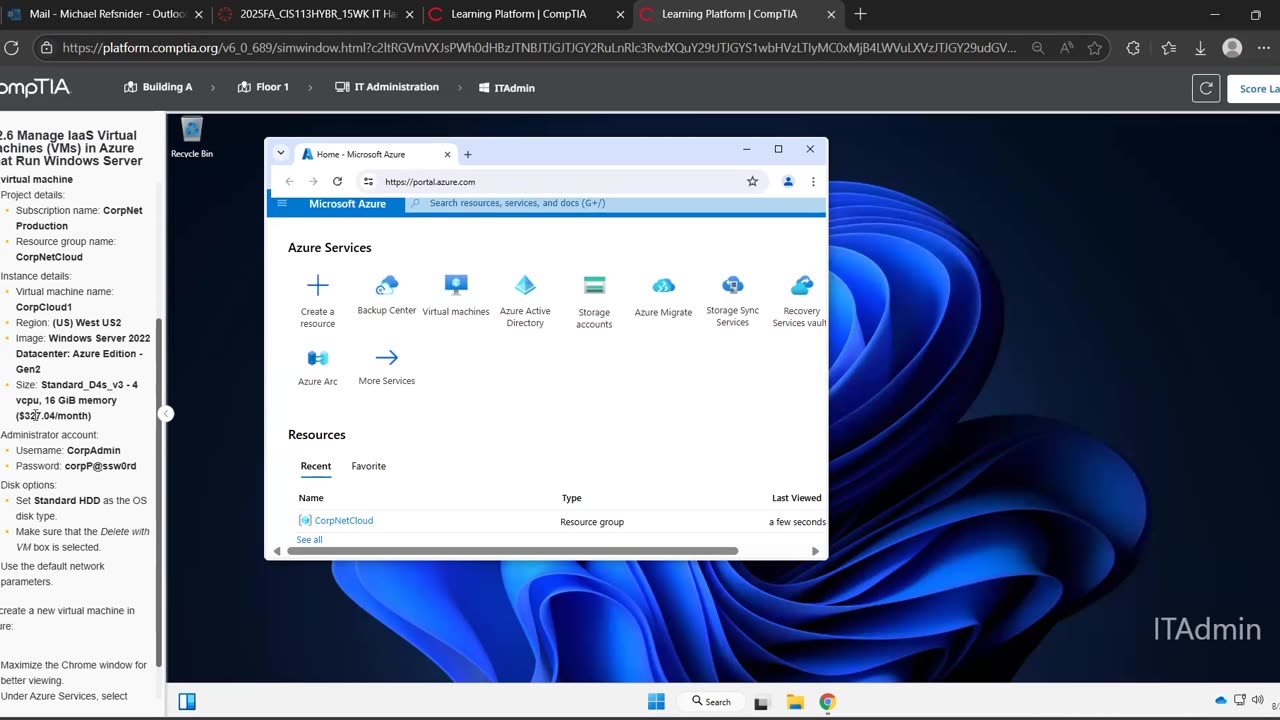Click the Microsoft Azure header logo

coord(347,203)
